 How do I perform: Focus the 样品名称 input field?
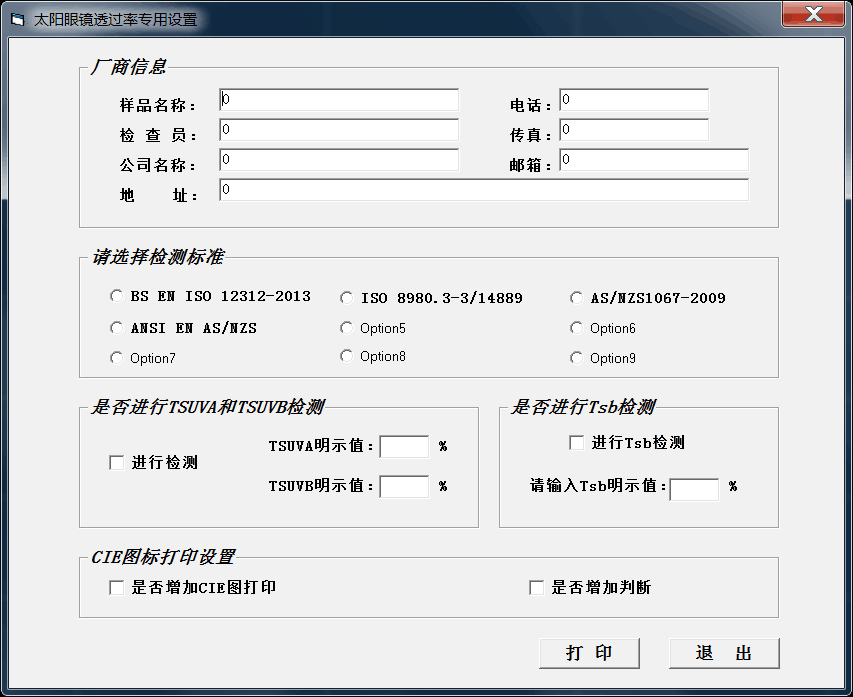pos(339,100)
